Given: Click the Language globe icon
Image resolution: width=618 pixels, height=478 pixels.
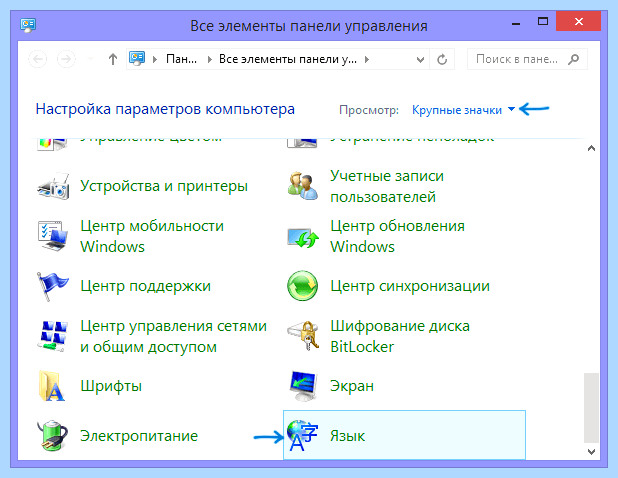Looking at the screenshot, I should point(302,435).
